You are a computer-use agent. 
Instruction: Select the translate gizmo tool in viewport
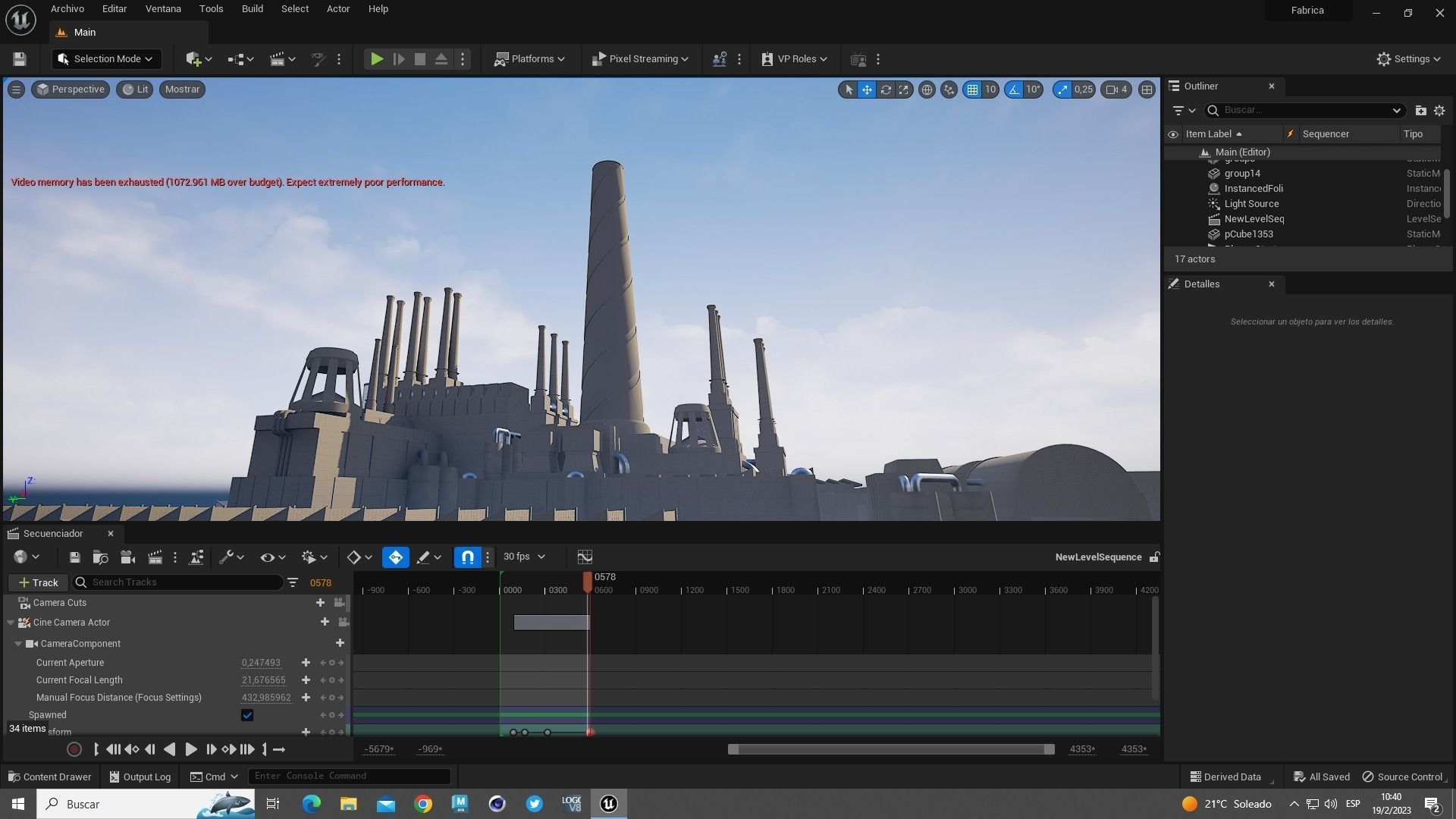click(867, 89)
